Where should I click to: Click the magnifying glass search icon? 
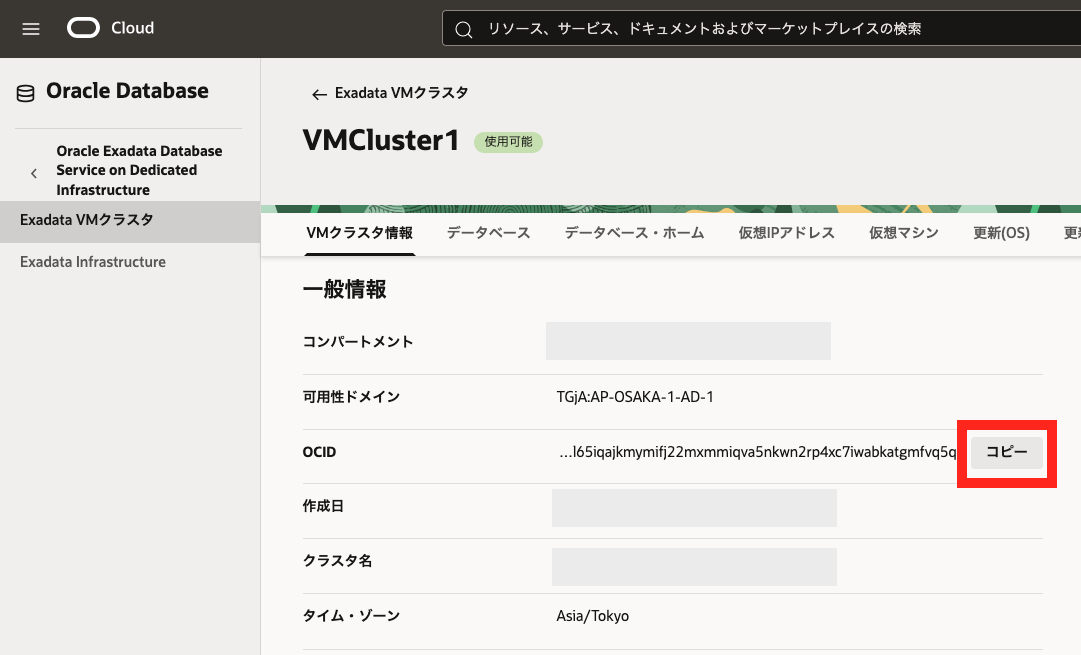463,30
